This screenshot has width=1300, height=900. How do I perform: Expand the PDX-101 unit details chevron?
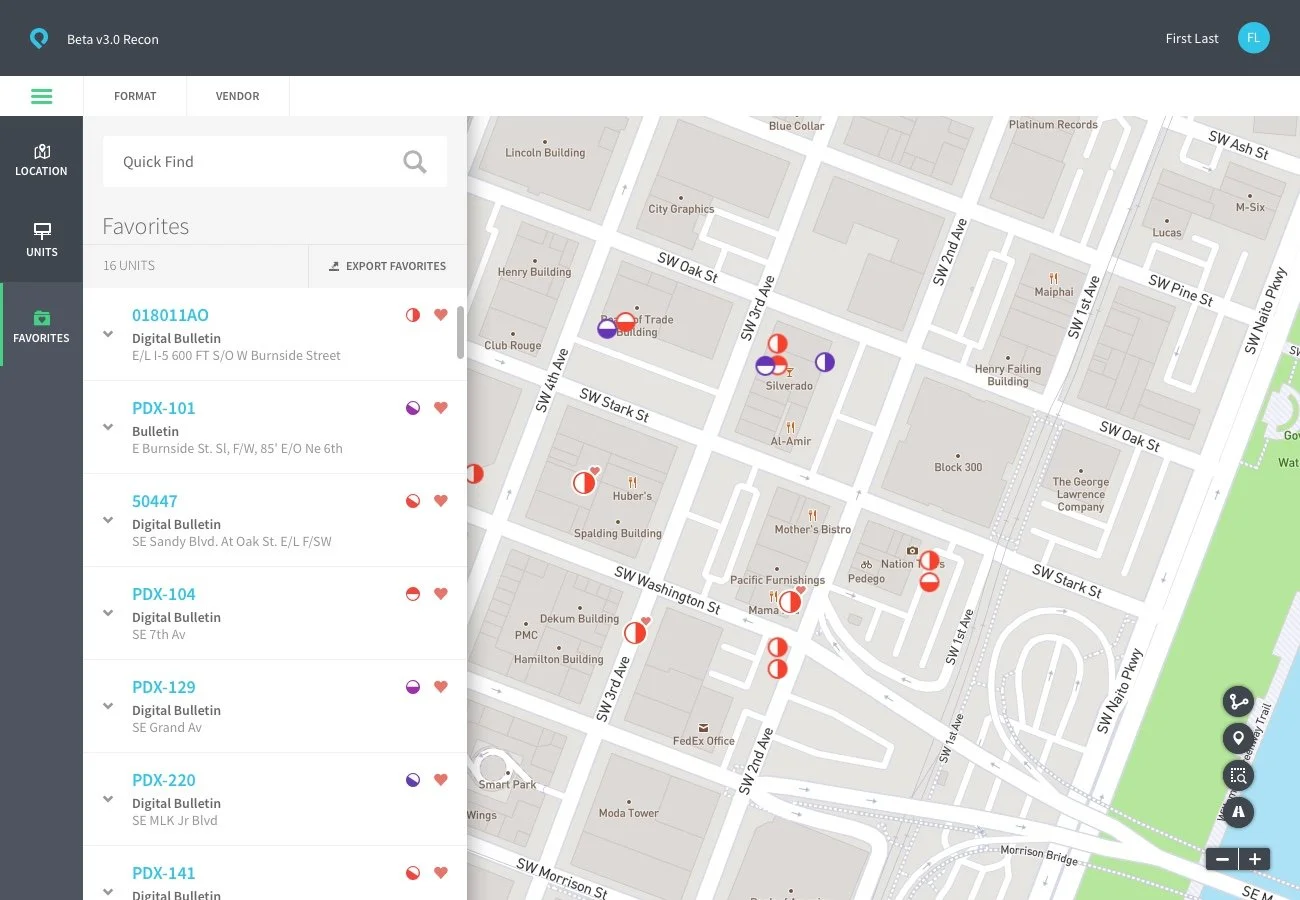tap(108, 427)
